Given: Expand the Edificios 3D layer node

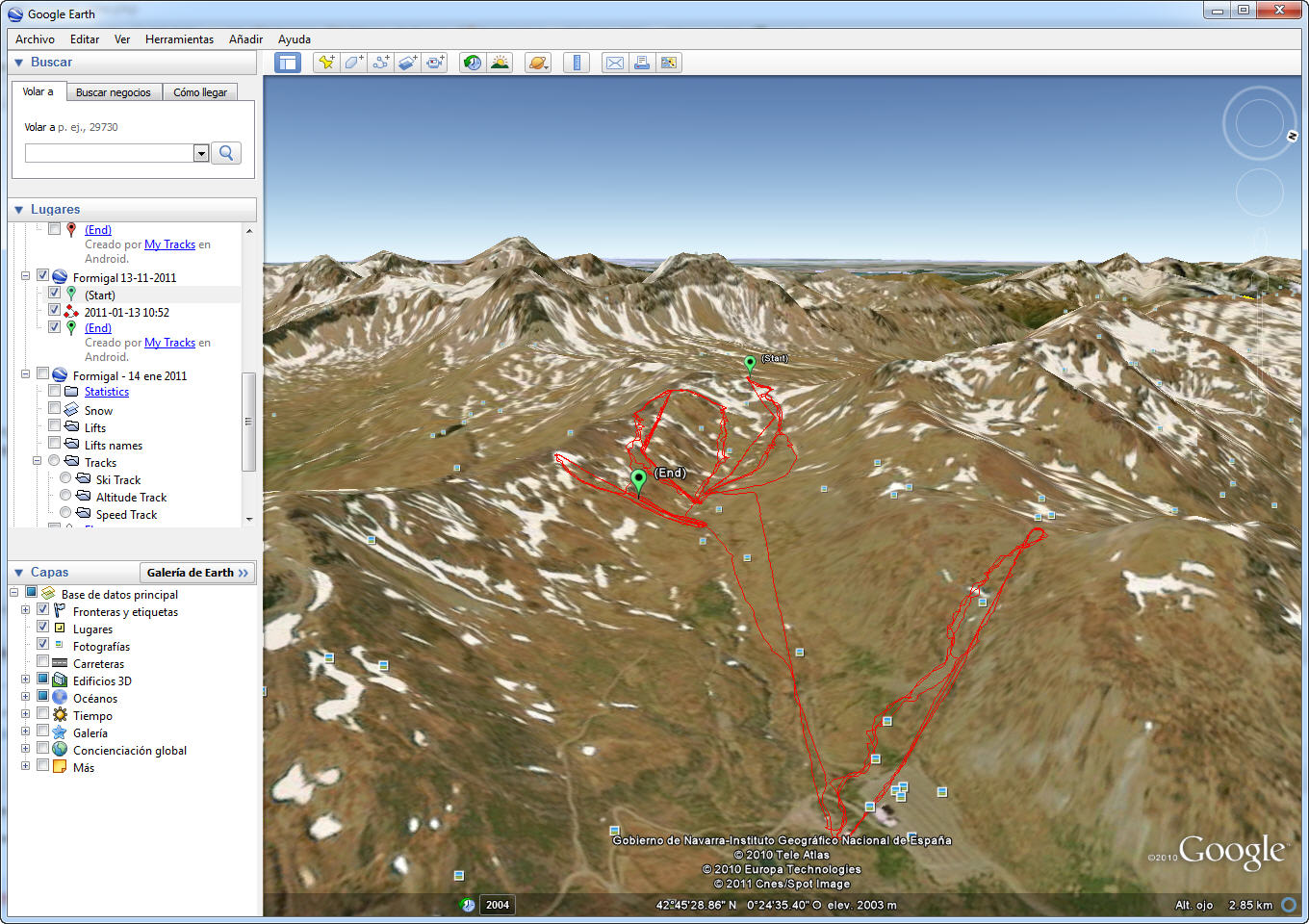Looking at the screenshot, I should (25, 680).
